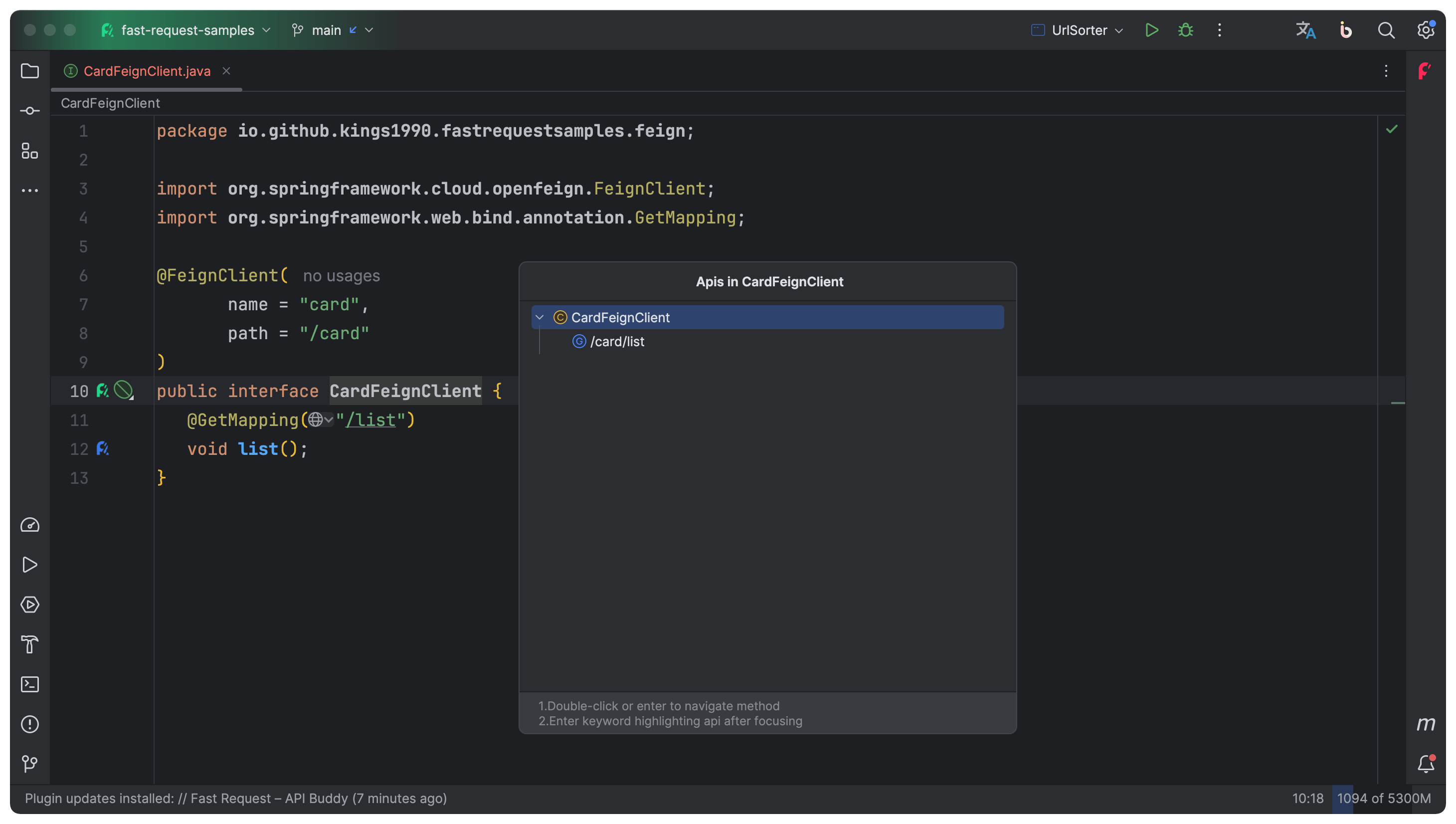Close the CardFeignClient.java tab
Image resolution: width=1456 pixels, height=824 pixels.
[x=226, y=71]
